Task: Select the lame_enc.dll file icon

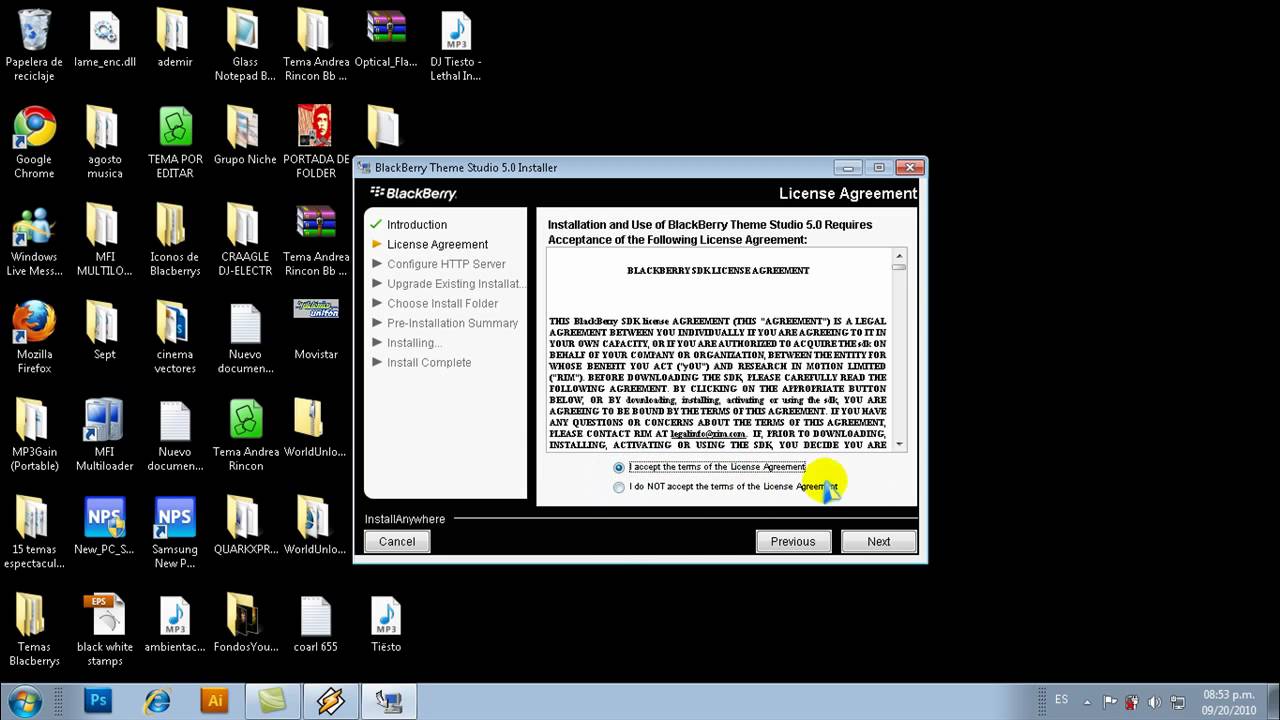Action: (x=105, y=41)
